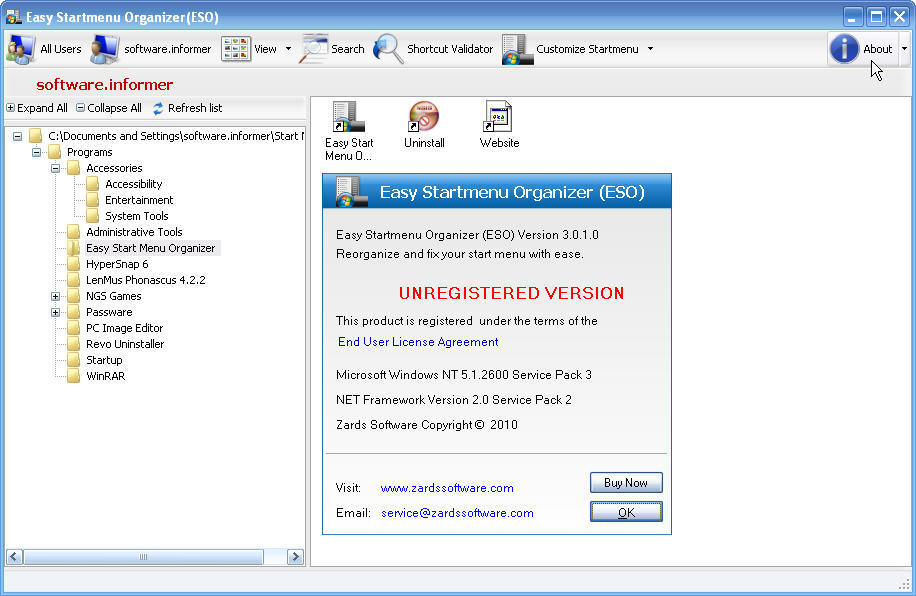Screen dimensions: 916x596
Task: Click Collapse All minus icon
Action: (x=81, y=108)
